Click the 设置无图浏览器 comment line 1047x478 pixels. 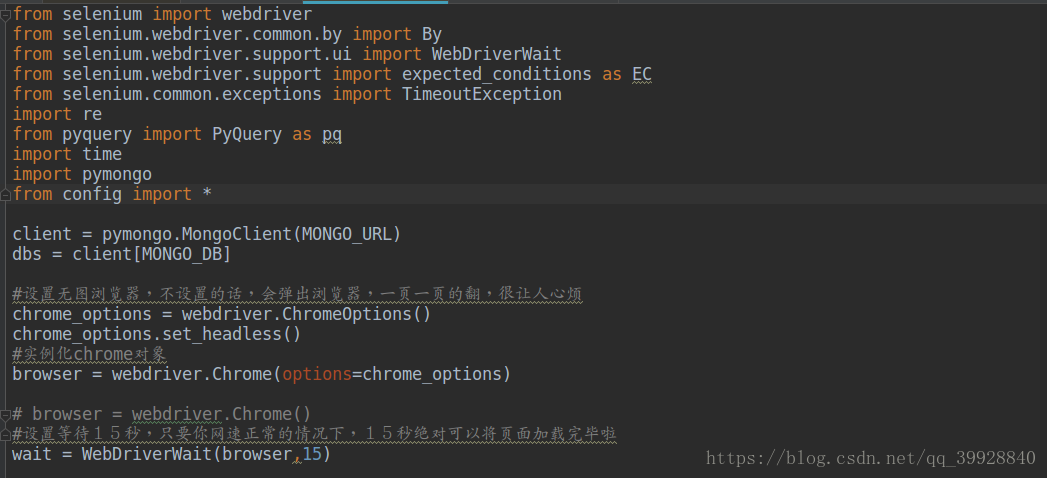298,294
